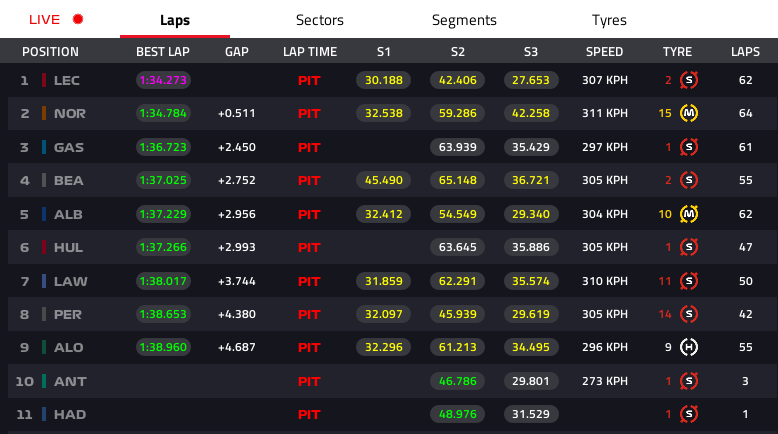Click Gasly's soft tyre icon
Screen dimensions: 778x434
pyautogui.click(x=688, y=147)
